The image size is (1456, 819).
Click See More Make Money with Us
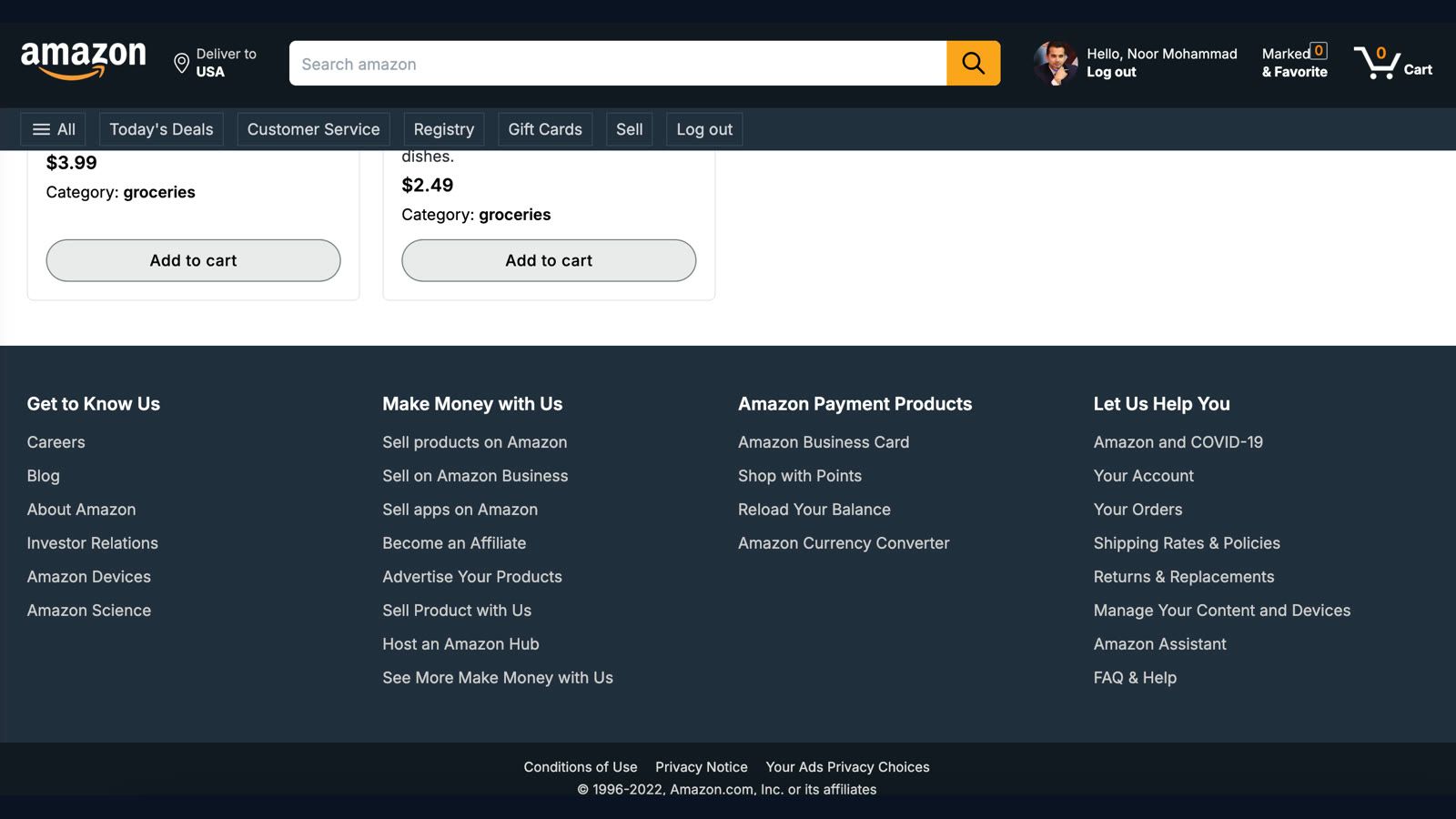[498, 678]
